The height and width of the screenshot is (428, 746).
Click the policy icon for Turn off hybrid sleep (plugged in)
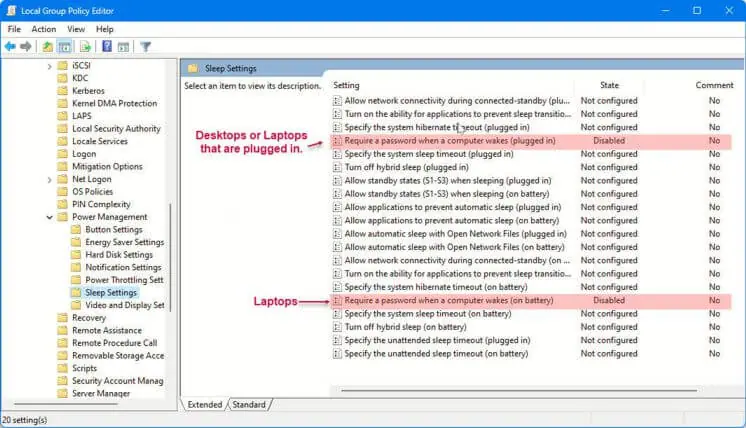(x=337, y=167)
